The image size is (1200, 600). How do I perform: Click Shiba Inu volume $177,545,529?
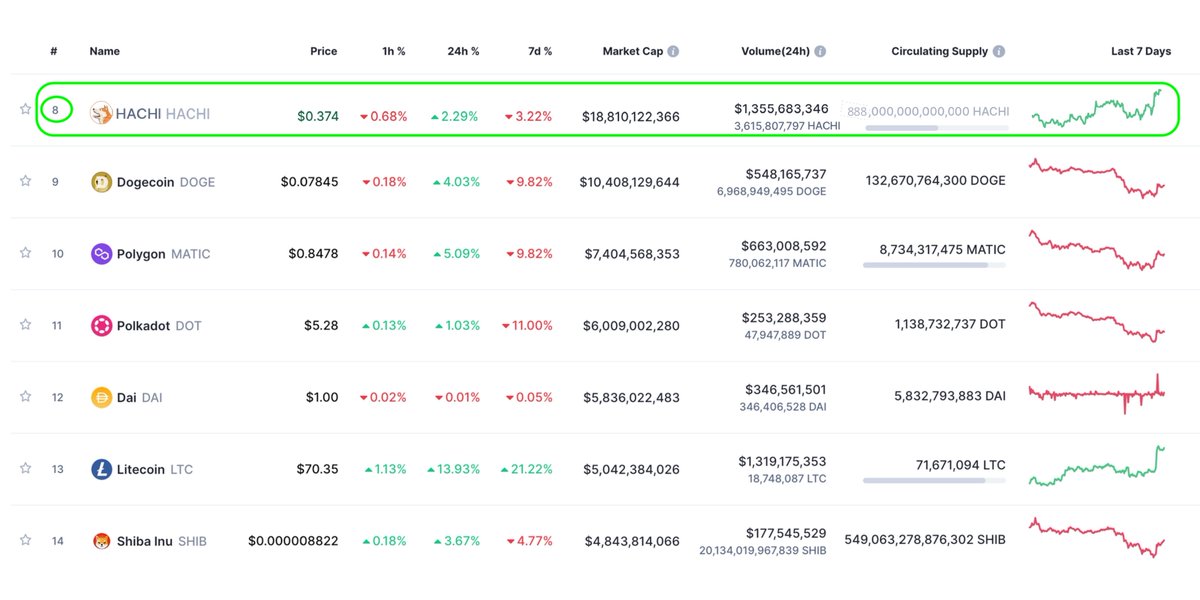click(786, 533)
